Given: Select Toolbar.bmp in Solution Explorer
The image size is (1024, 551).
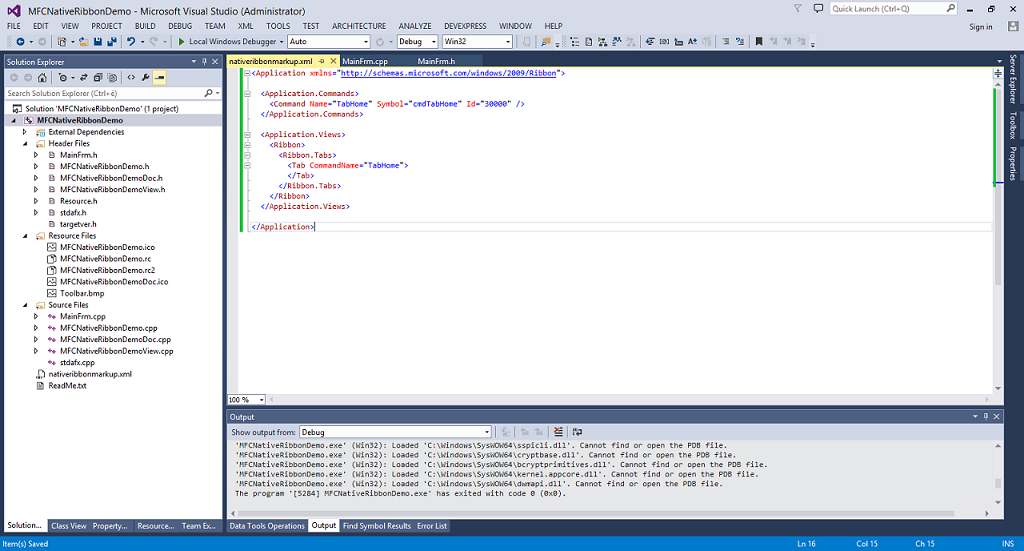Looking at the screenshot, I should click(82, 293).
